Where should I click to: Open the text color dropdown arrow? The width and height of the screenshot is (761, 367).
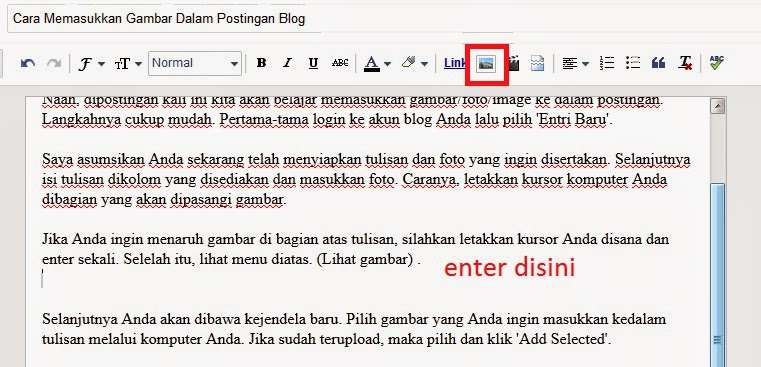(387, 64)
